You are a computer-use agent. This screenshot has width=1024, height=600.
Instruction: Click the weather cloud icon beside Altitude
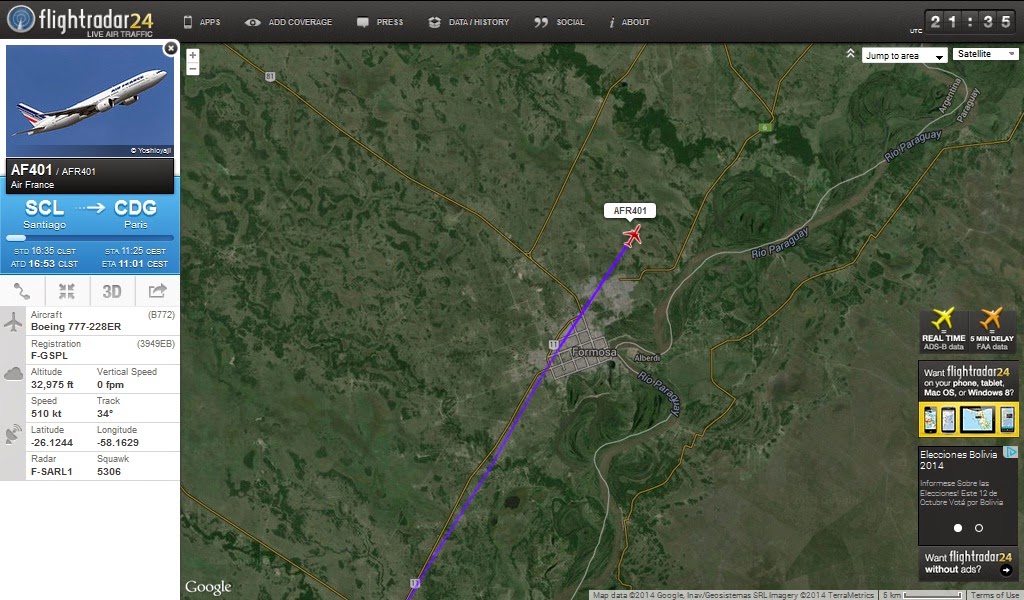[x=13, y=373]
